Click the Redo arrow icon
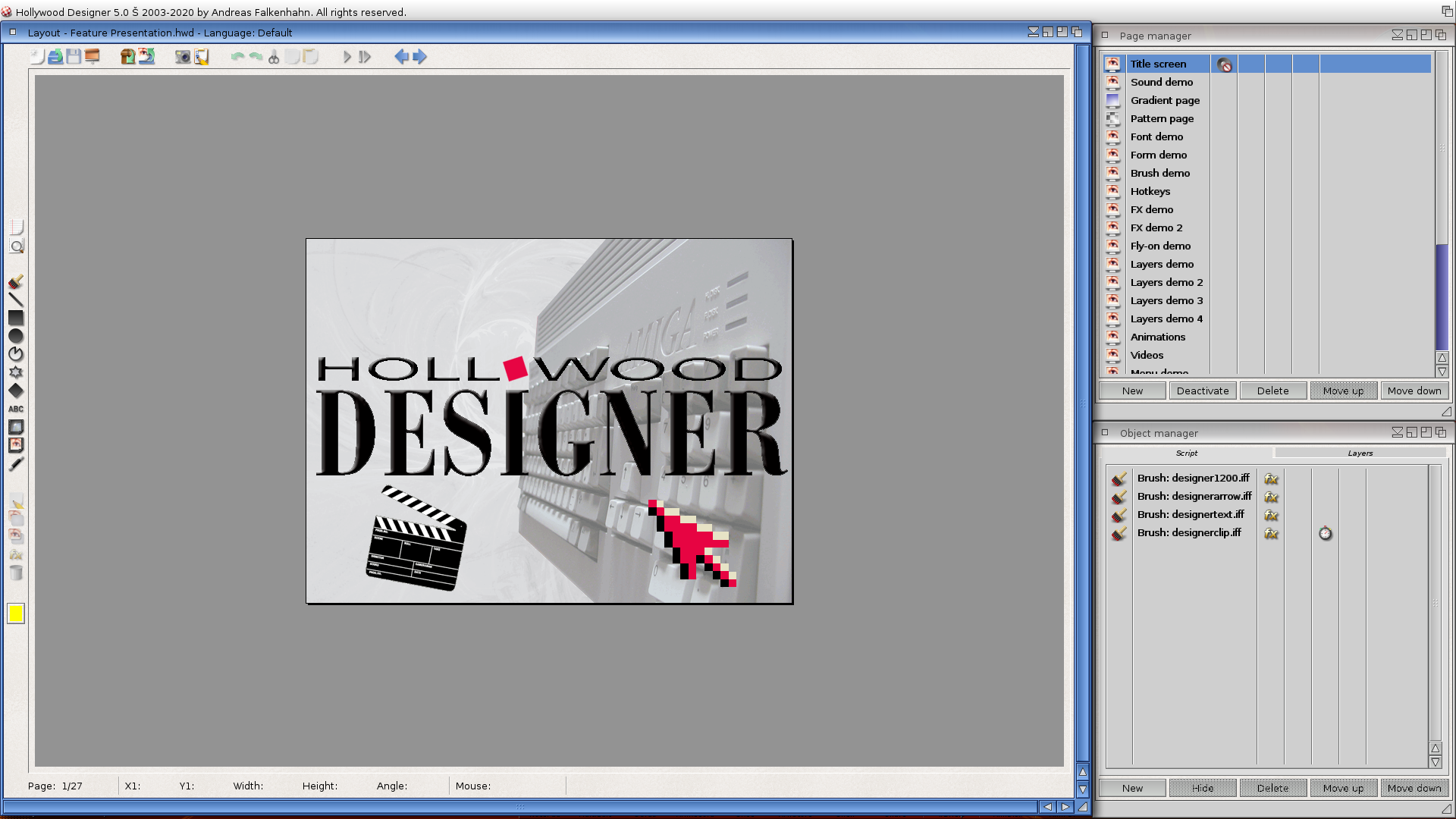The image size is (1456, 819). [256, 56]
